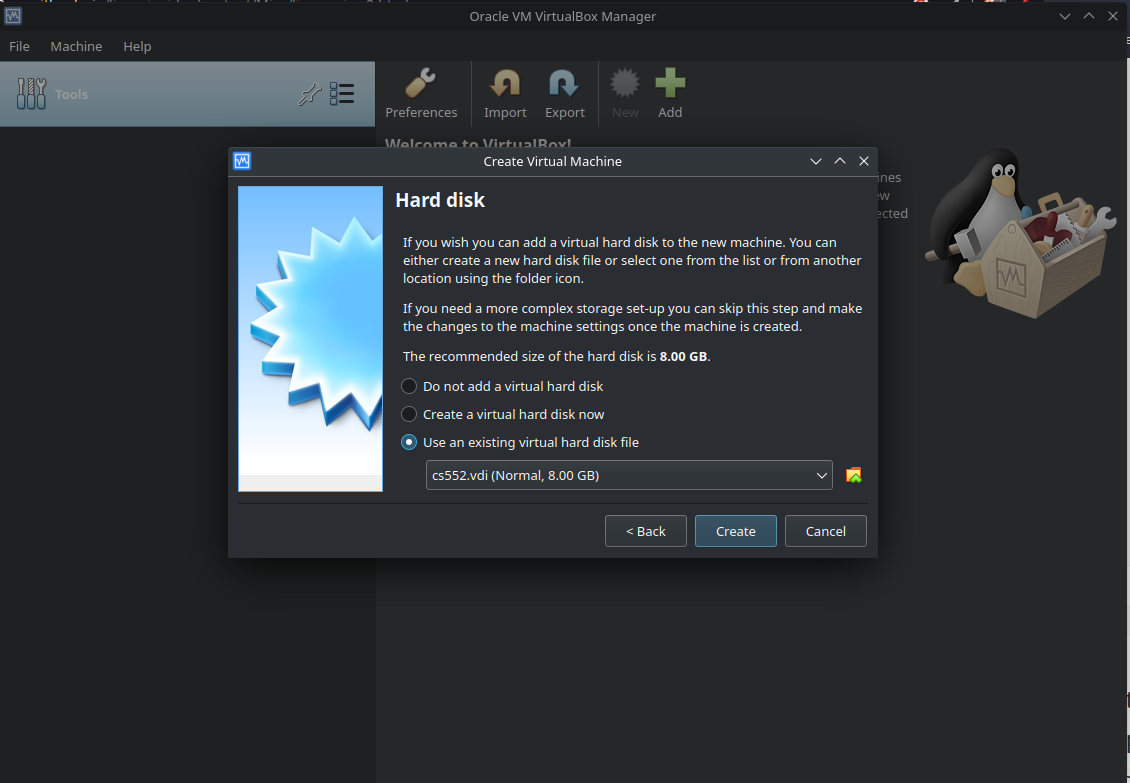Select 'Do not add a virtual hard disk'
The image size is (1130, 783).
[x=409, y=386]
